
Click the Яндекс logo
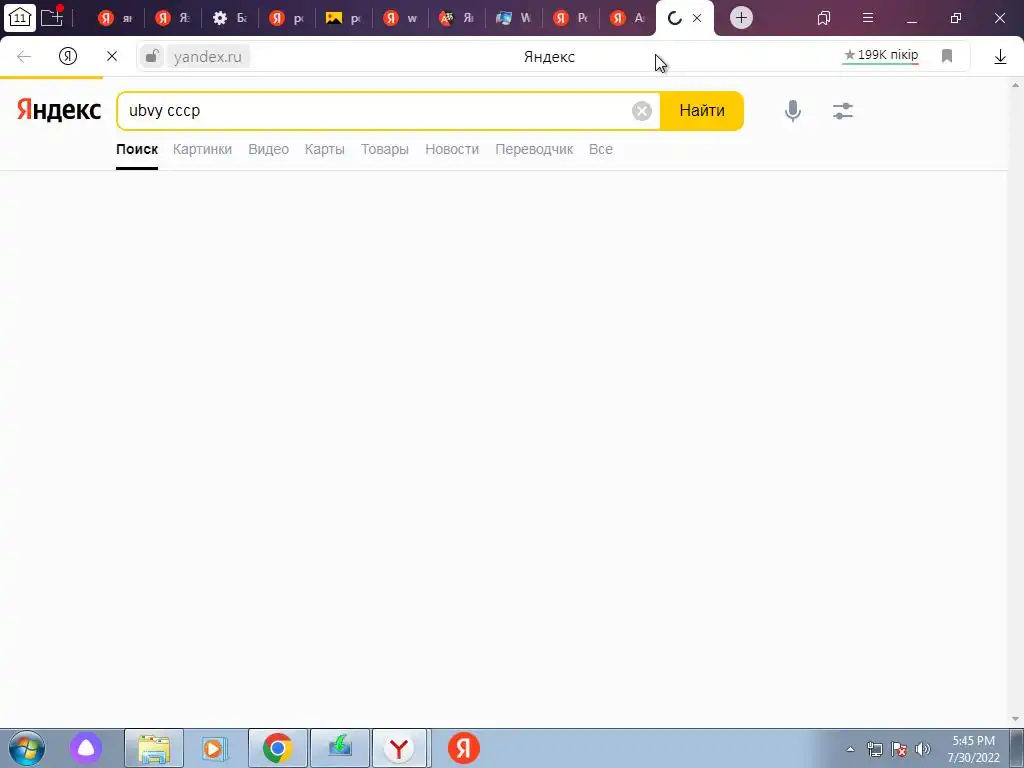tap(59, 110)
